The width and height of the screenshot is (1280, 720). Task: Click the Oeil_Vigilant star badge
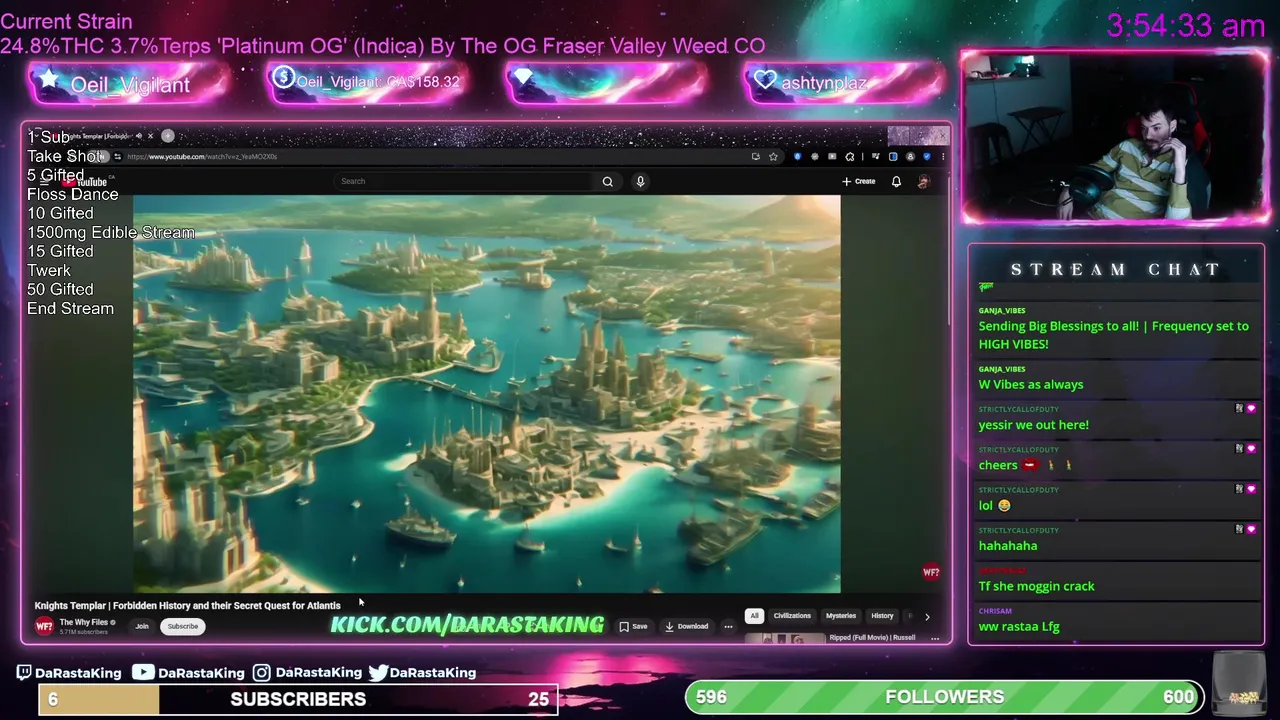point(130,83)
